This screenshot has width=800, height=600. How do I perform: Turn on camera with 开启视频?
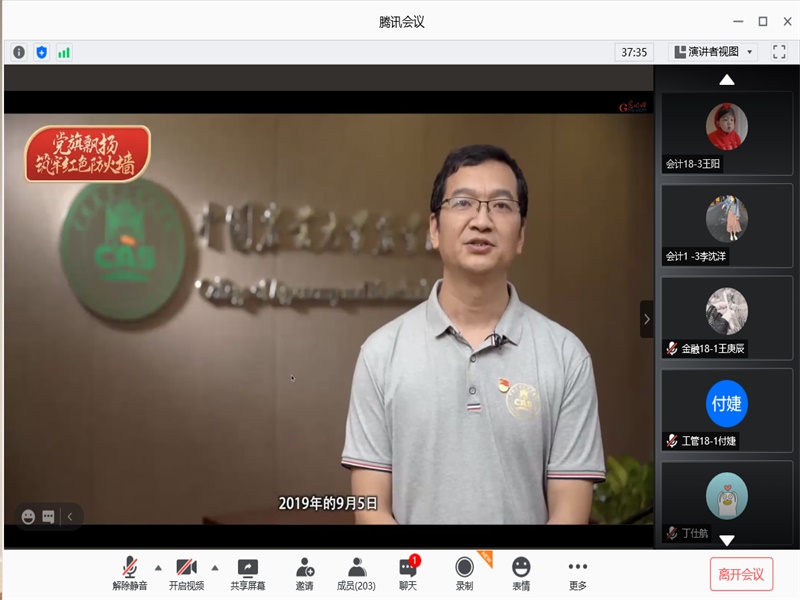186,573
